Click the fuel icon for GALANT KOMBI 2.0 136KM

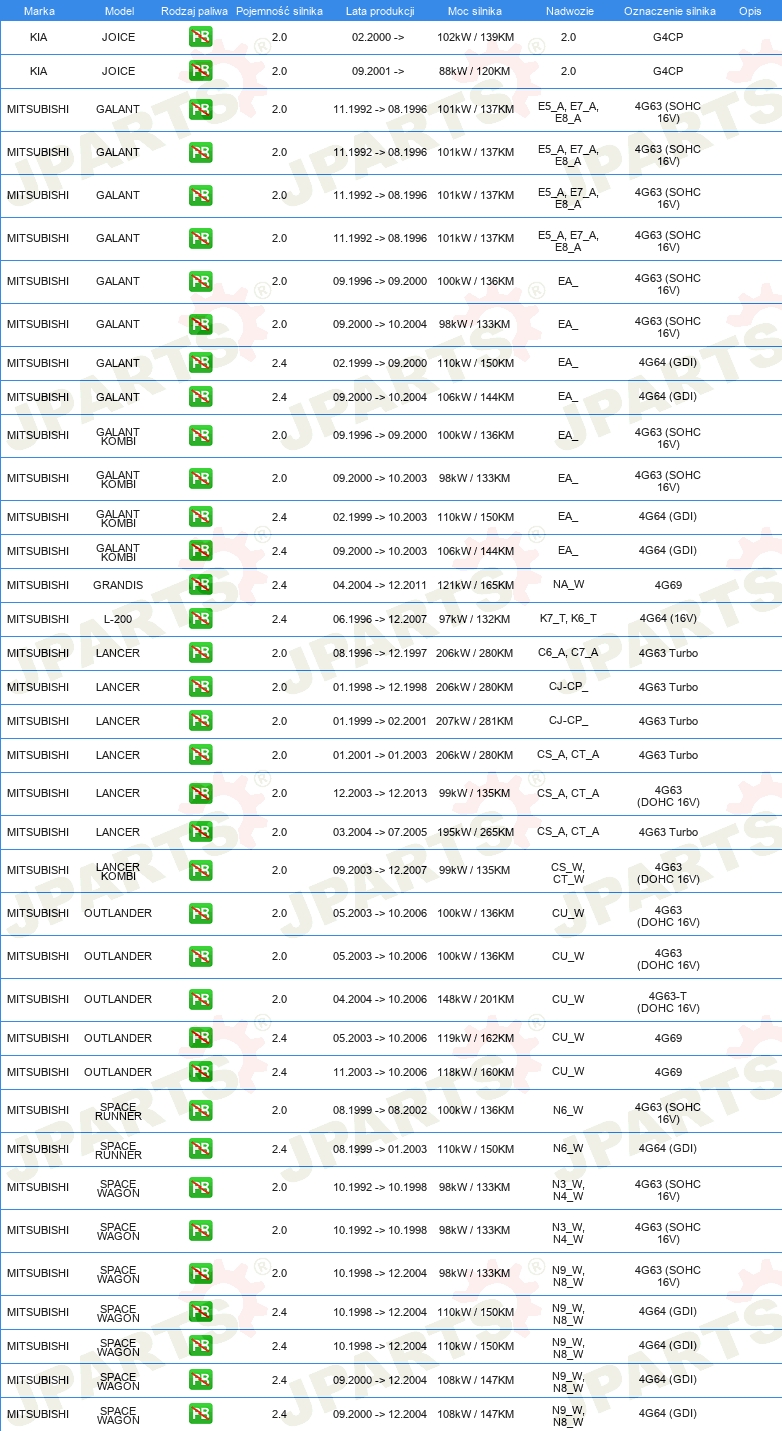200,436
